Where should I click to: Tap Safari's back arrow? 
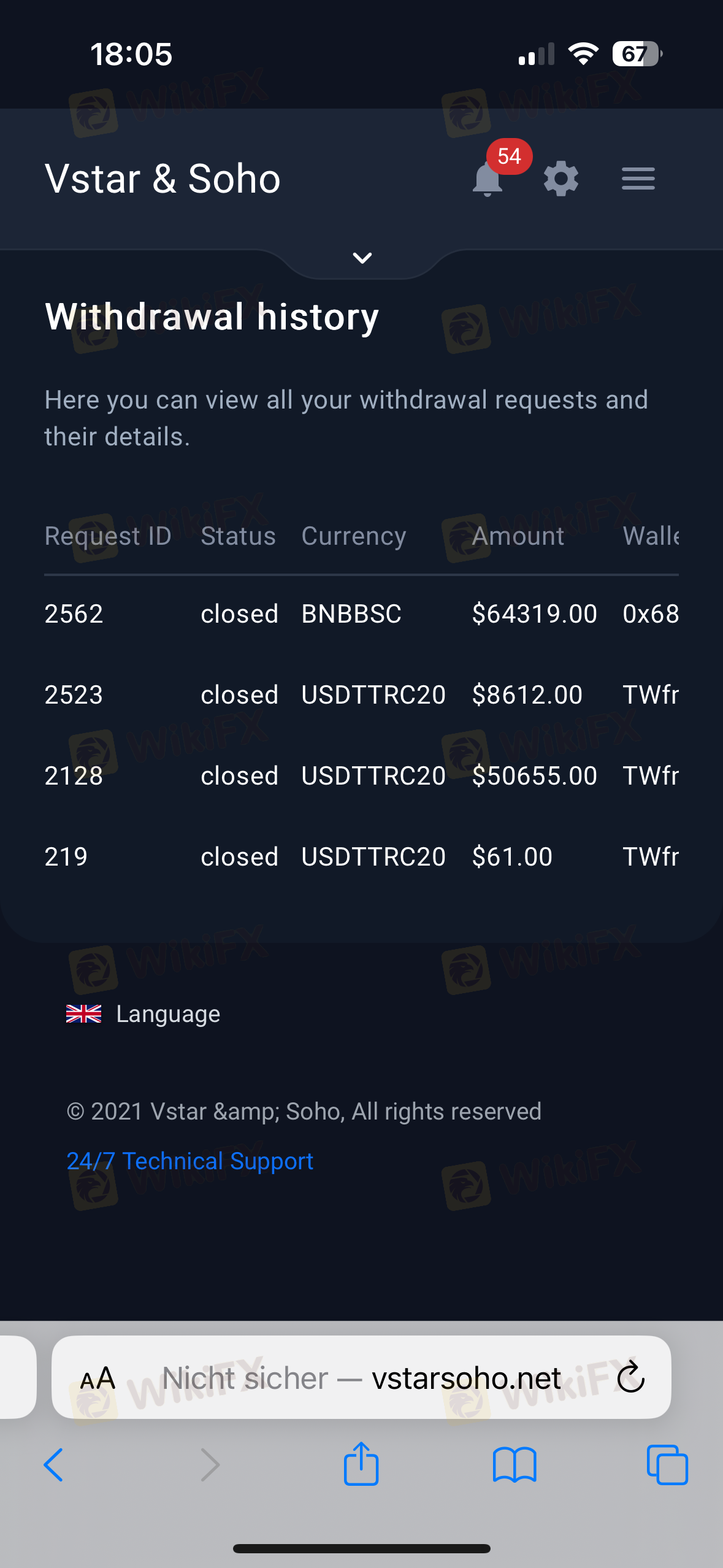(x=53, y=1465)
